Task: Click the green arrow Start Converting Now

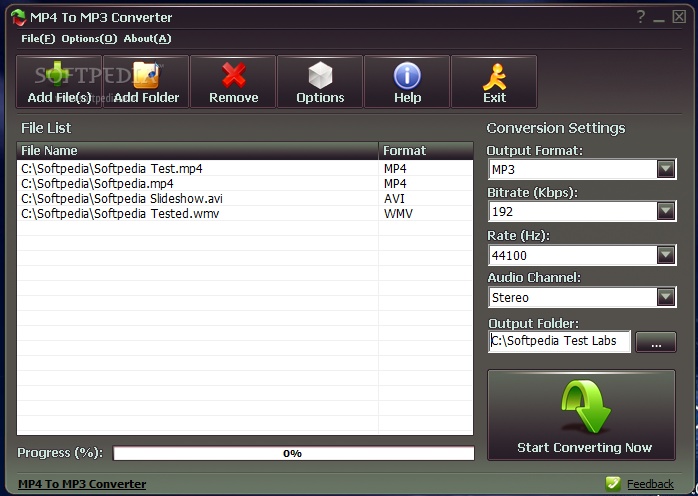Action: [x=581, y=415]
